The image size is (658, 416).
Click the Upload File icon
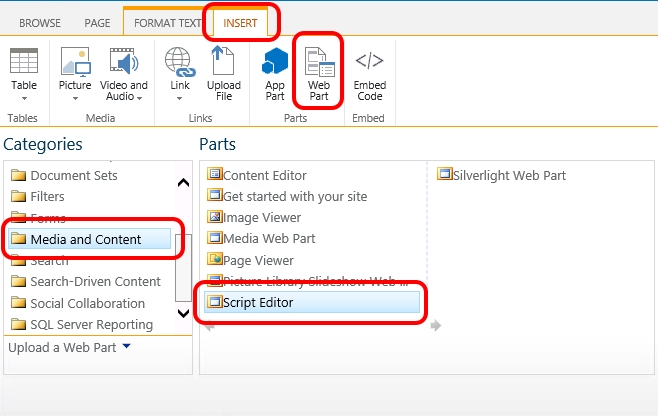[224, 62]
